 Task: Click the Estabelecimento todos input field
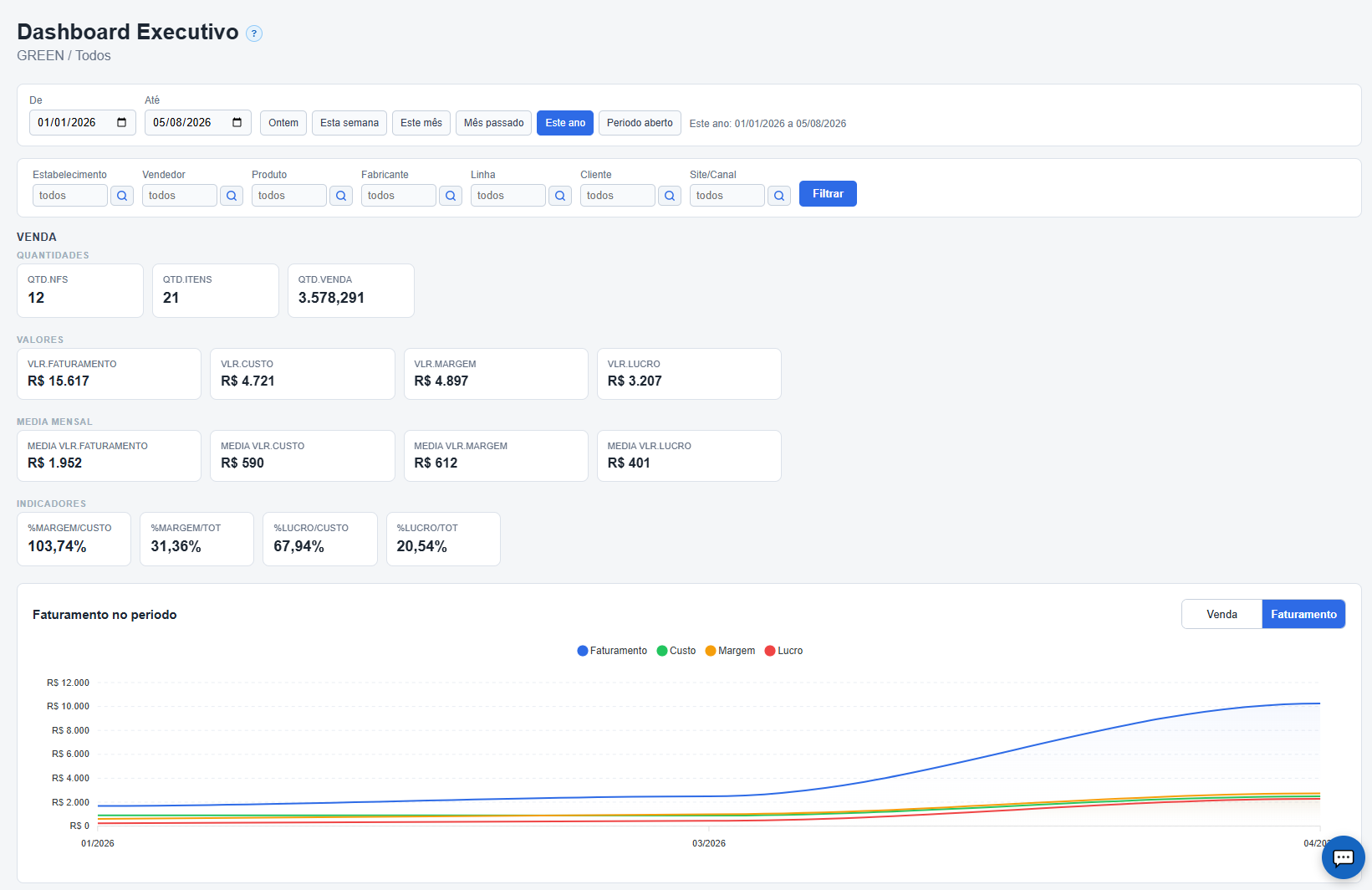coord(70,196)
